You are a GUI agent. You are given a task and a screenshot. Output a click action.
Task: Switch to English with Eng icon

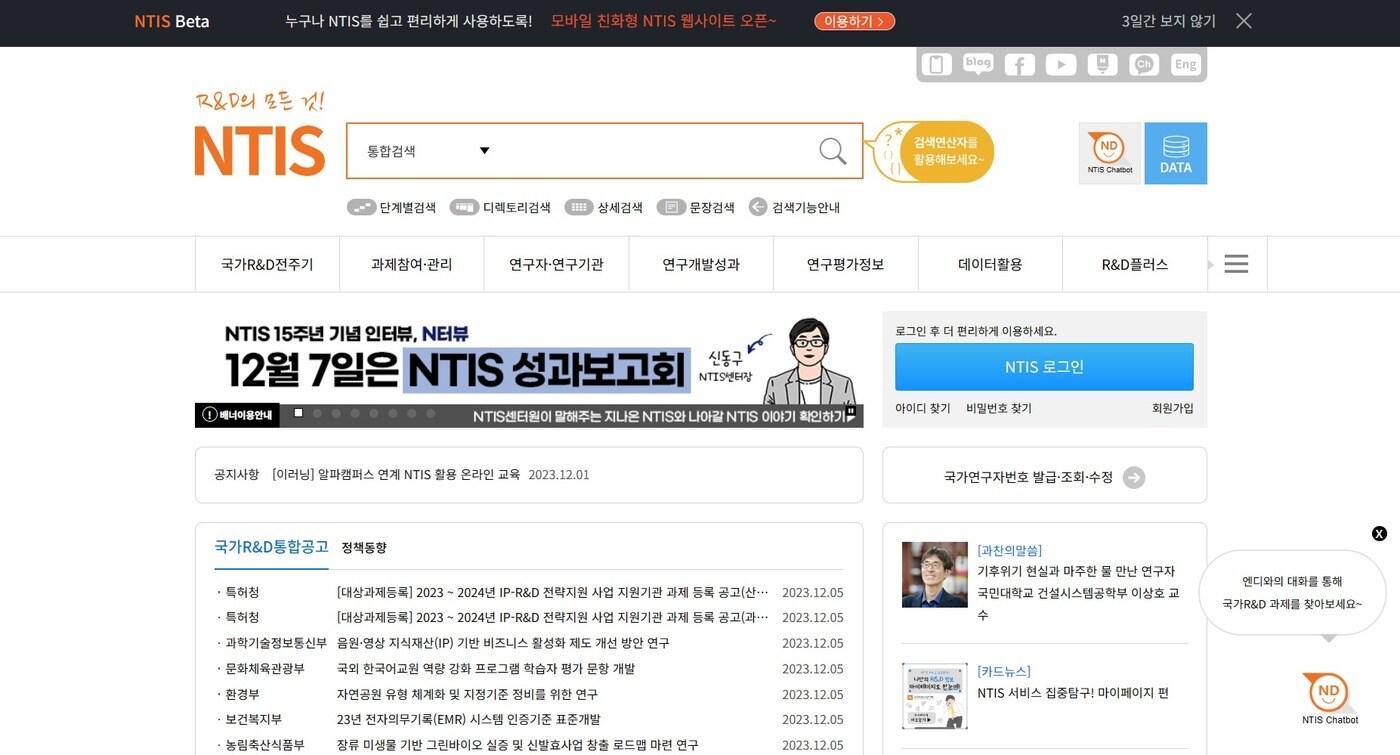point(1185,65)
